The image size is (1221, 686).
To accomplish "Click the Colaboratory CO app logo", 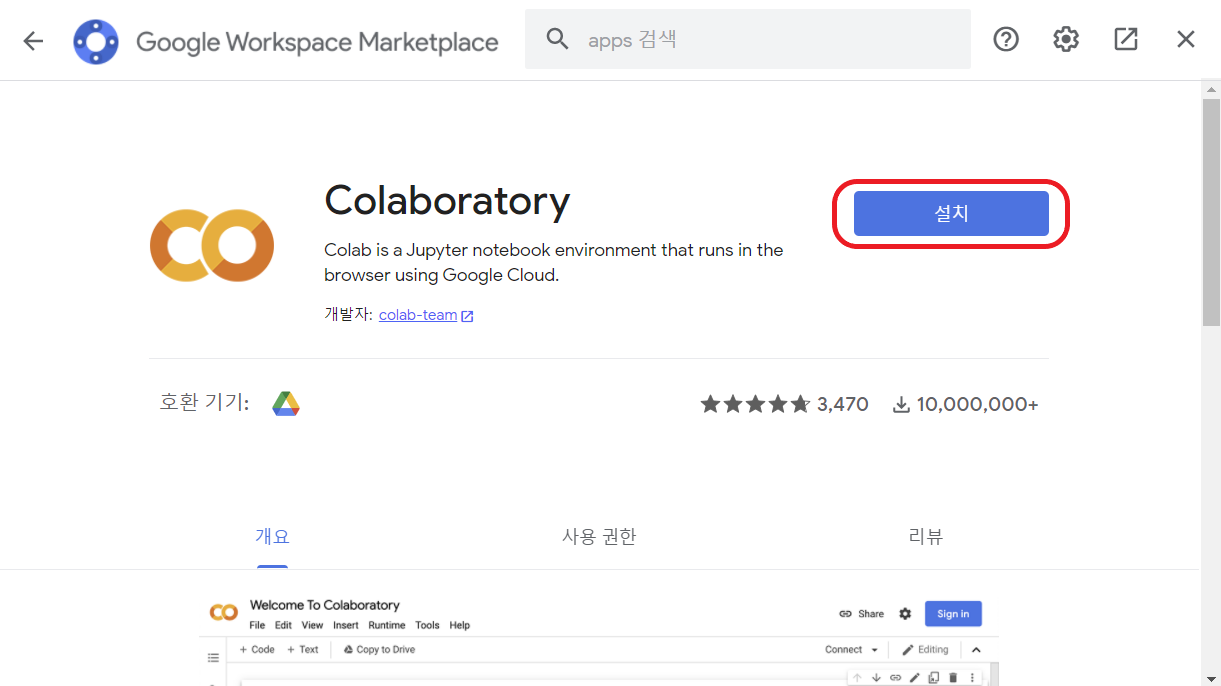I will click(212, 246).
